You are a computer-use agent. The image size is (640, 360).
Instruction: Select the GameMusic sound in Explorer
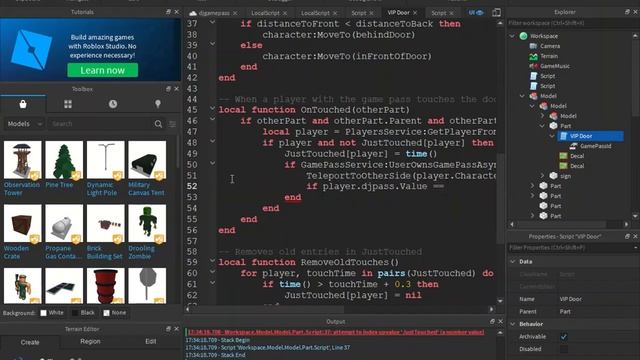click(x=554, y=66)
